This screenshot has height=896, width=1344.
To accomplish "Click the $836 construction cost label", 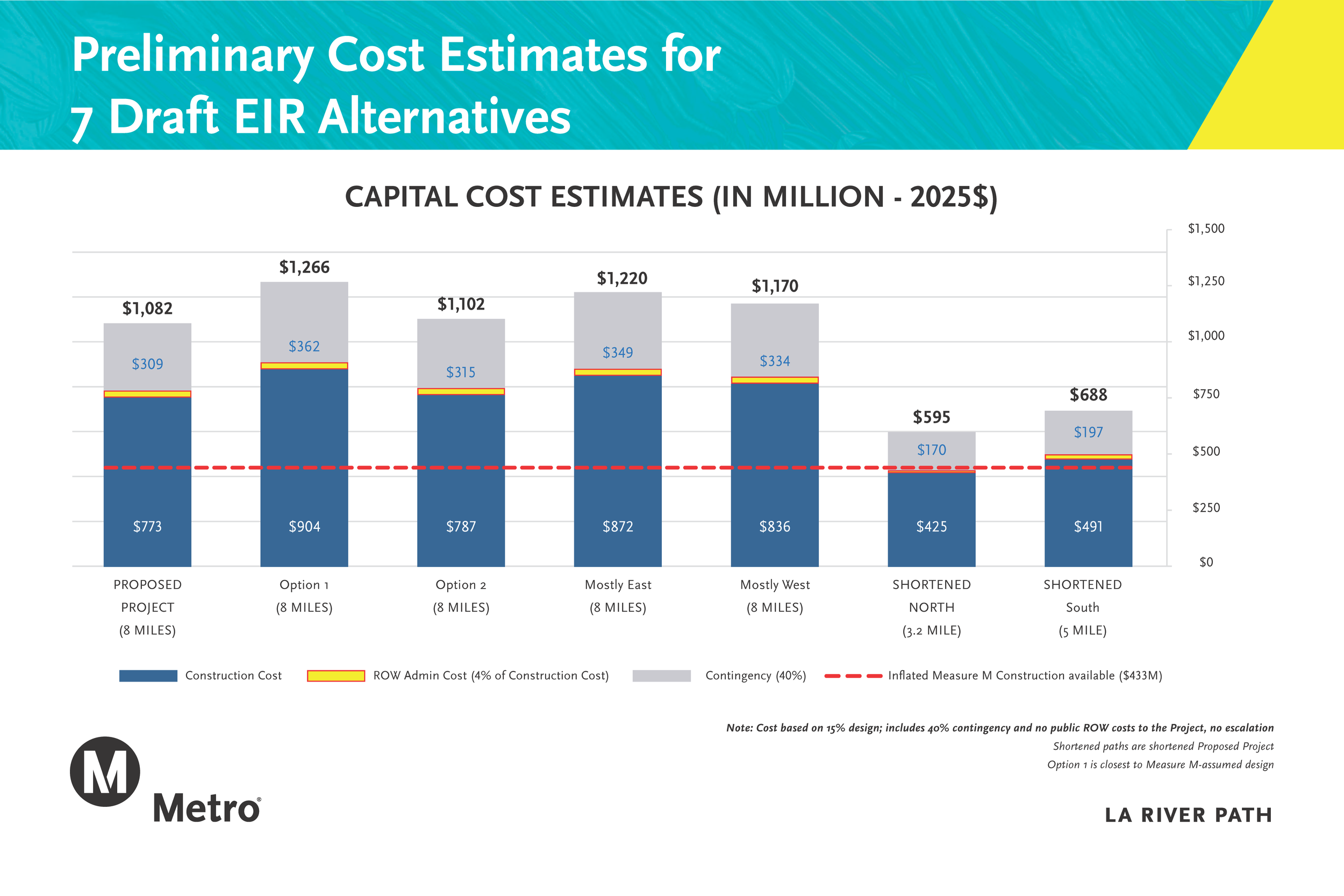I will coord(775,527).
